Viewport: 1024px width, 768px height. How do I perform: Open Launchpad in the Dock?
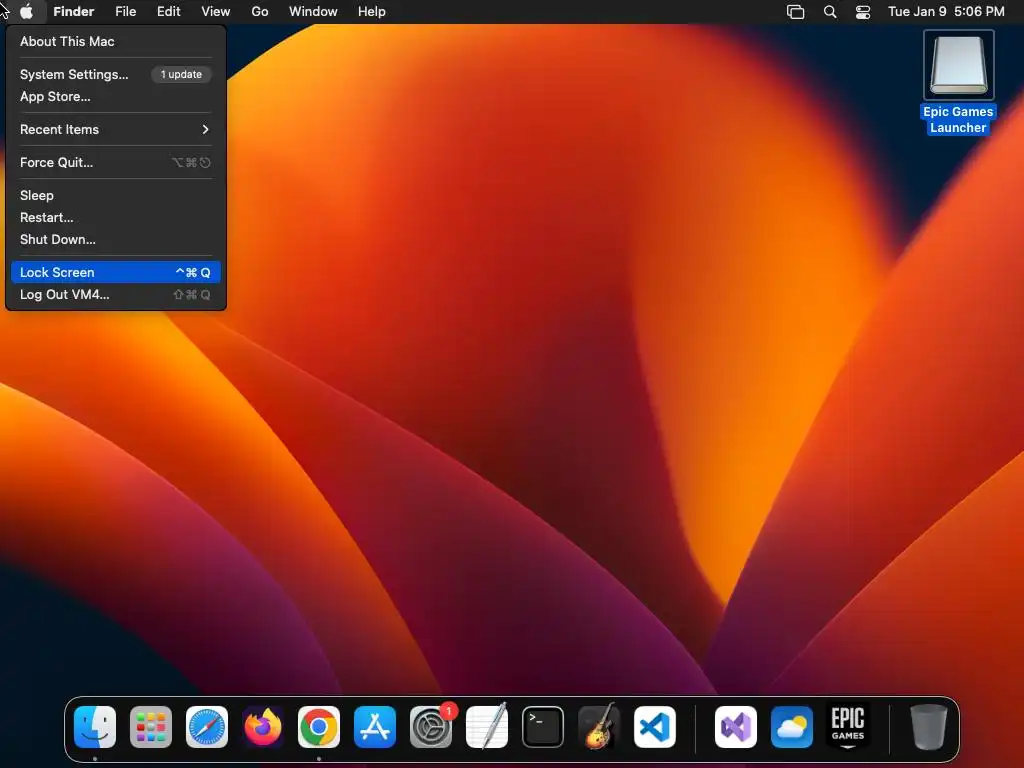tap(151, 727)
